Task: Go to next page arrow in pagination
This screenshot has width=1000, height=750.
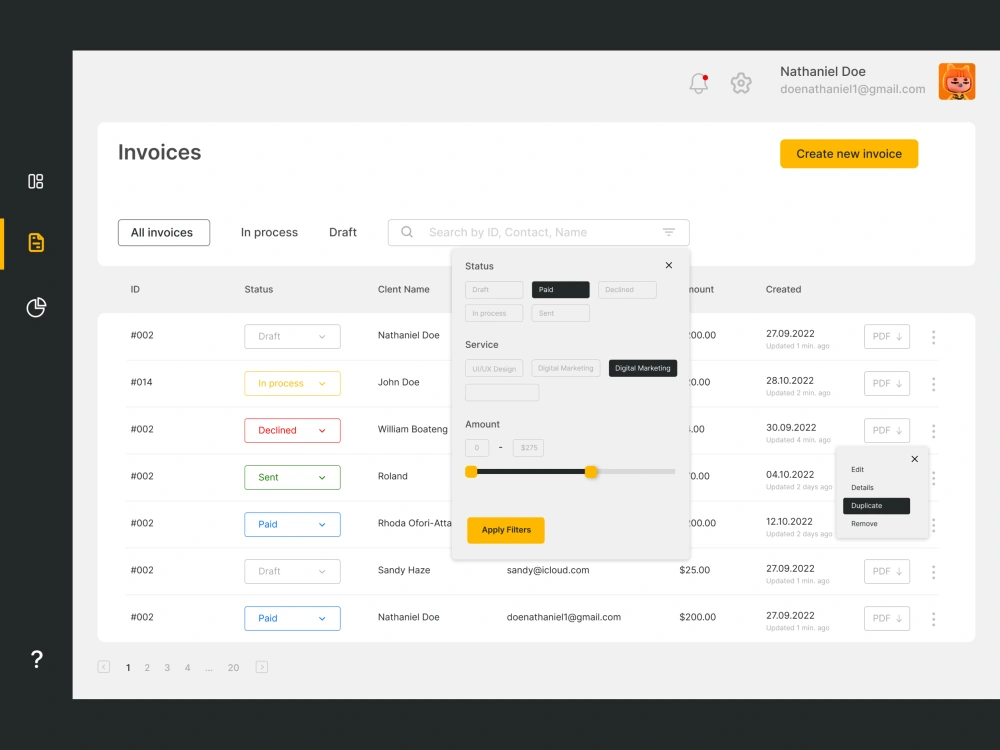Action: tap(261, 667)
